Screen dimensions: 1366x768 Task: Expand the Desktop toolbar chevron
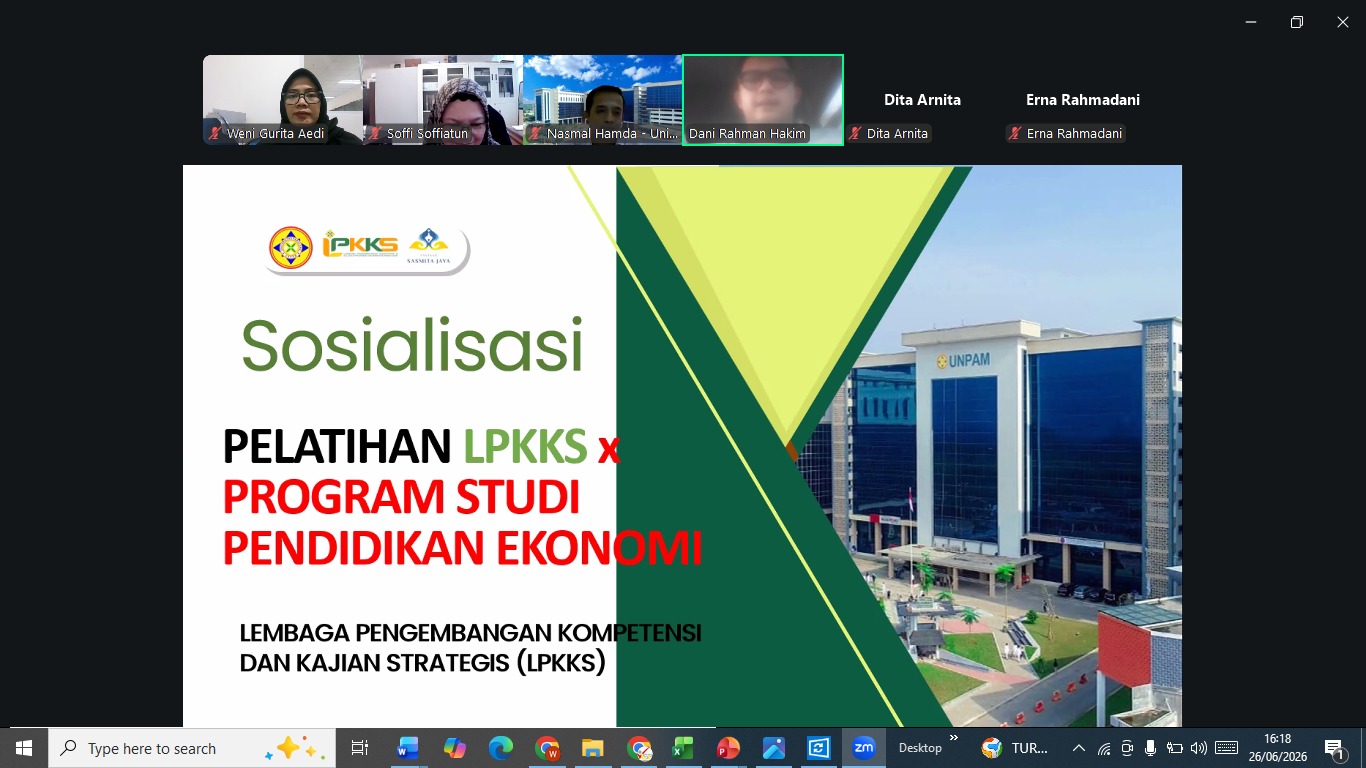[x=953, y=739]
